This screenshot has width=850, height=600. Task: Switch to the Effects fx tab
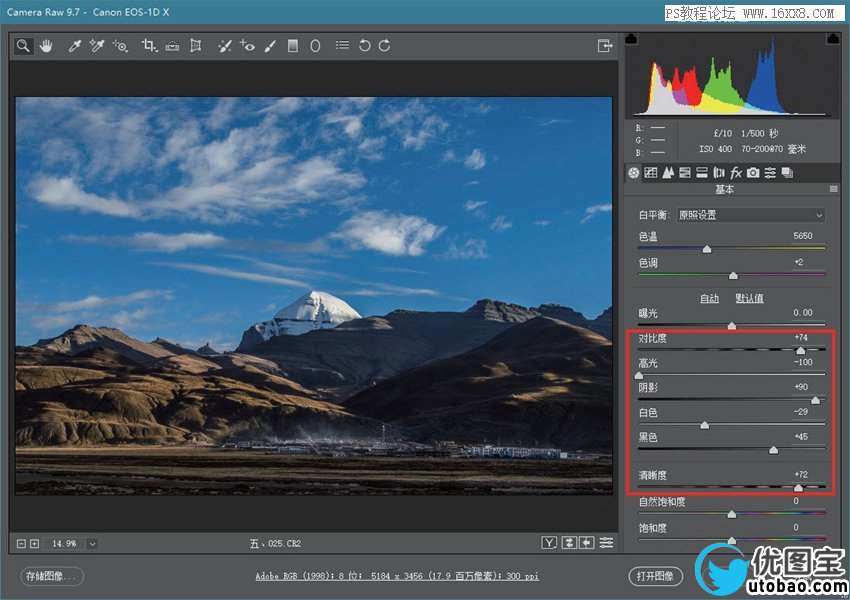click(x=736, y=173)
